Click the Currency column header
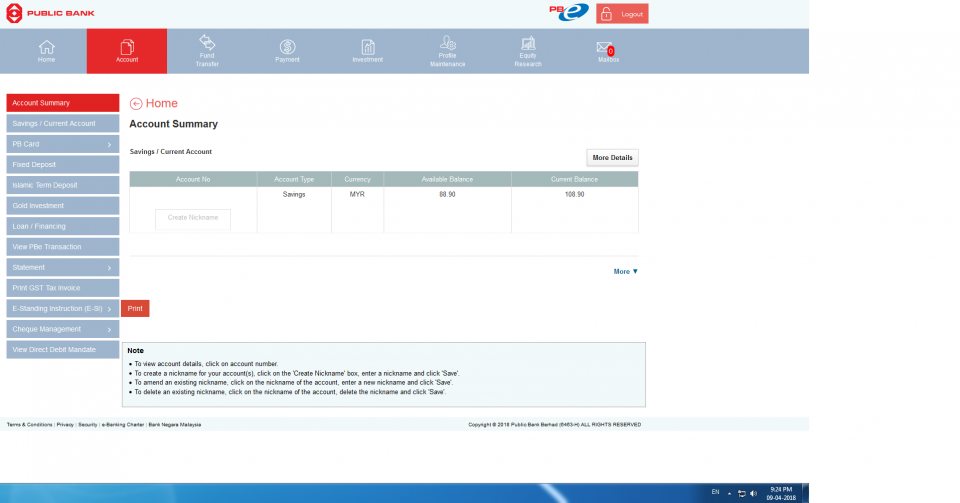This screenshot has width=960, height=503. pyautogui.click(x=358, y=179)
